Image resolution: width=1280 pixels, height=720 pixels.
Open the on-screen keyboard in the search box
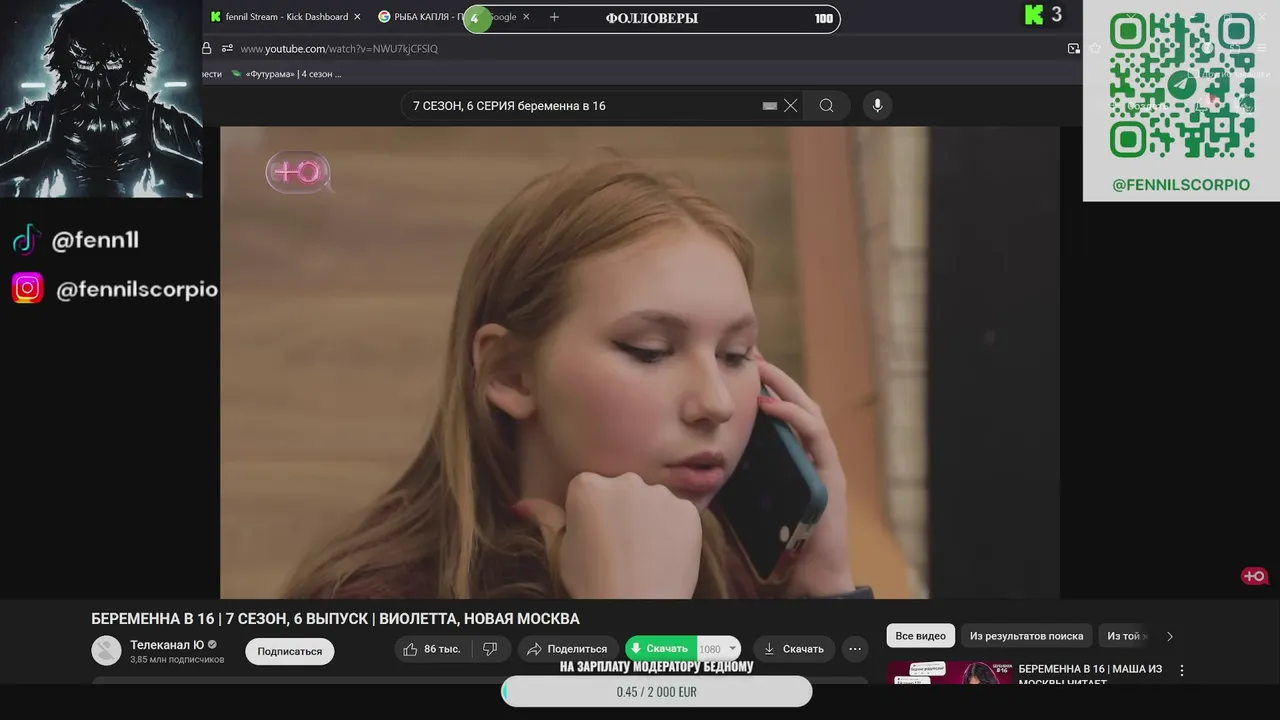(770, 106)
